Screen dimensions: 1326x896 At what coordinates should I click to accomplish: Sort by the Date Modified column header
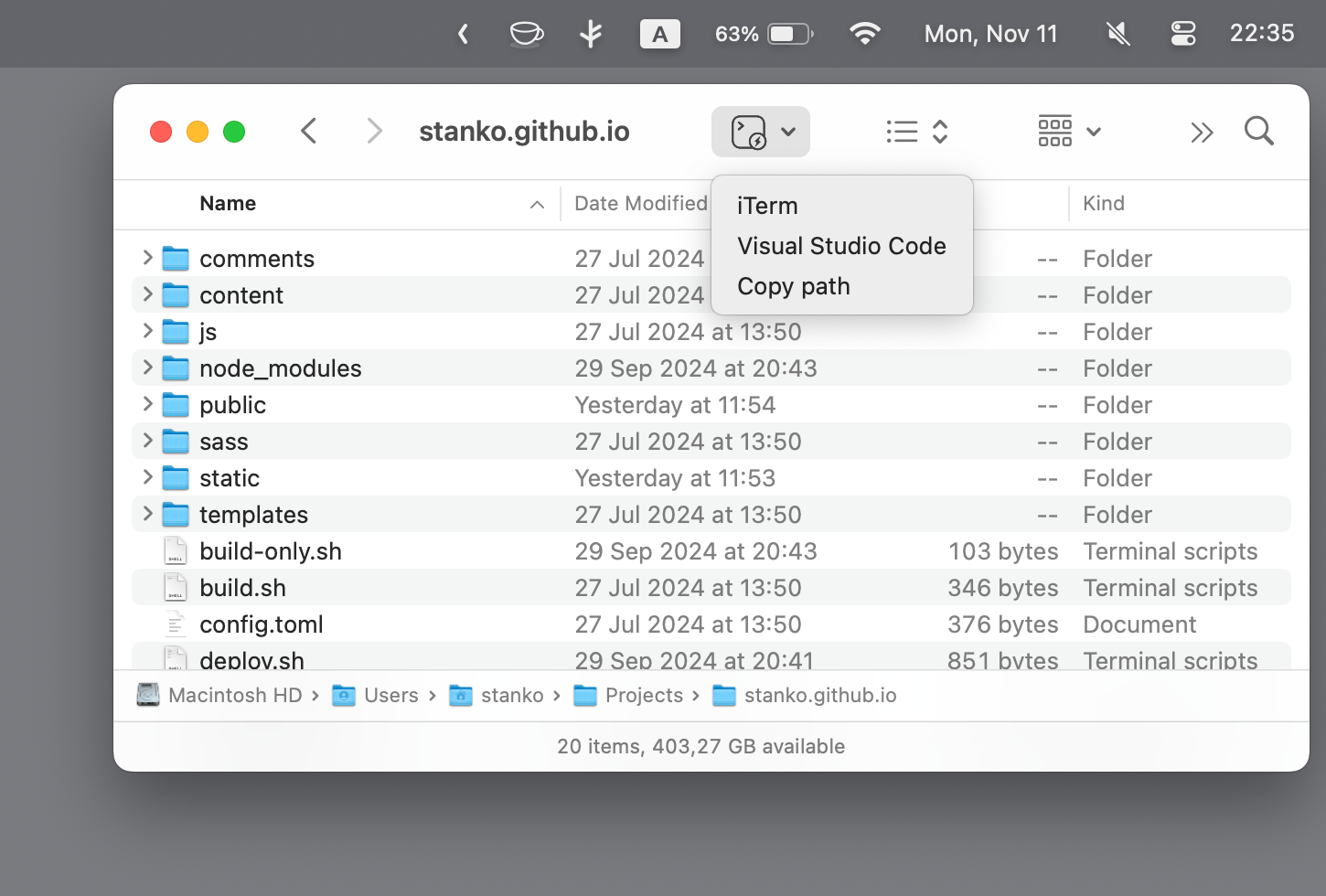tap(641, 203)
